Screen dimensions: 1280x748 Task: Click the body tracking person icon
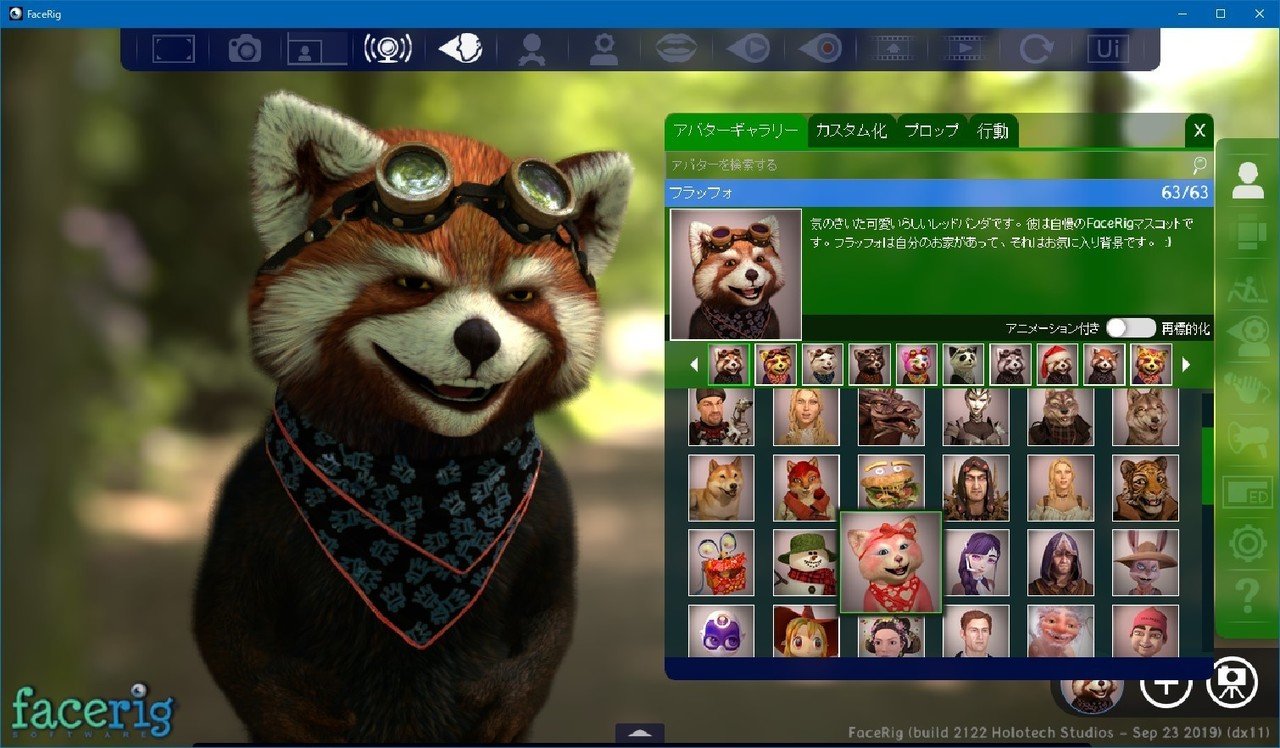point(530,49)
